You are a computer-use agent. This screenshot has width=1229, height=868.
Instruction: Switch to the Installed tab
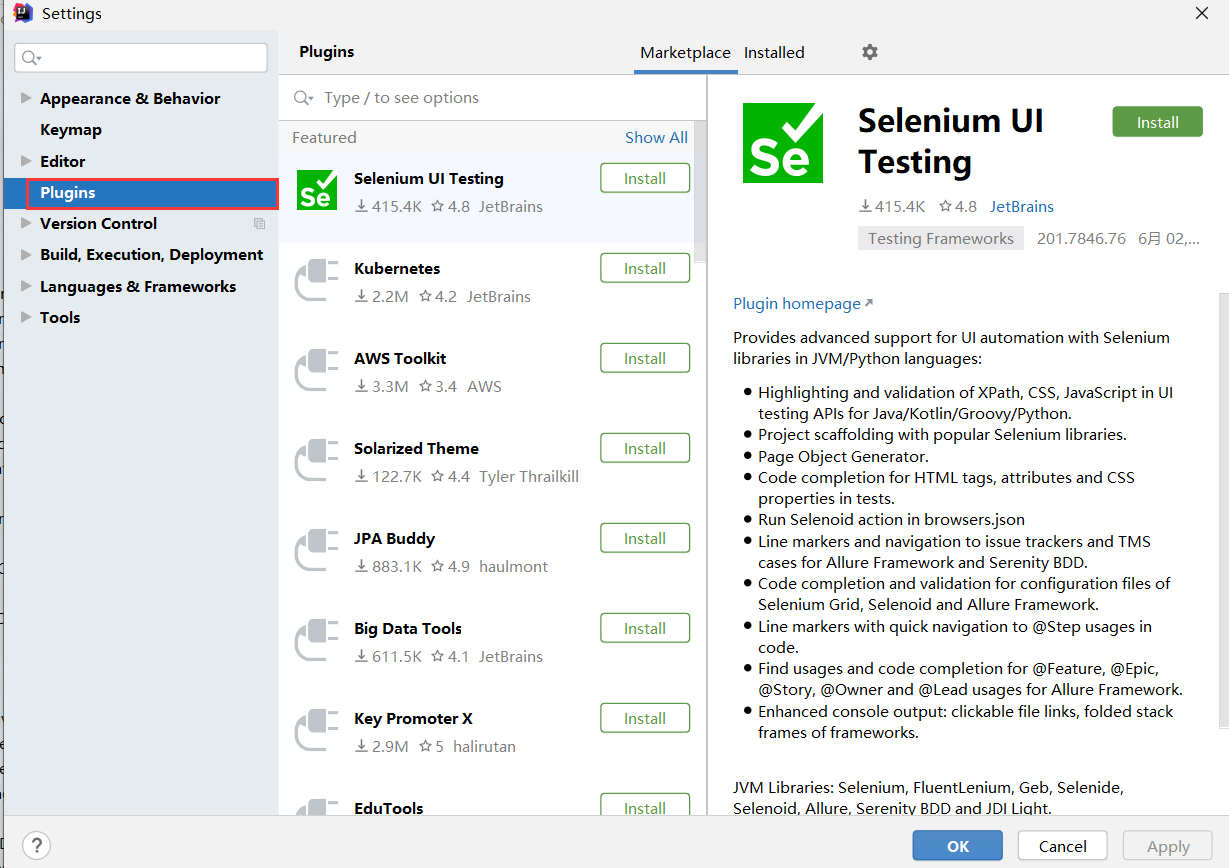774,53
